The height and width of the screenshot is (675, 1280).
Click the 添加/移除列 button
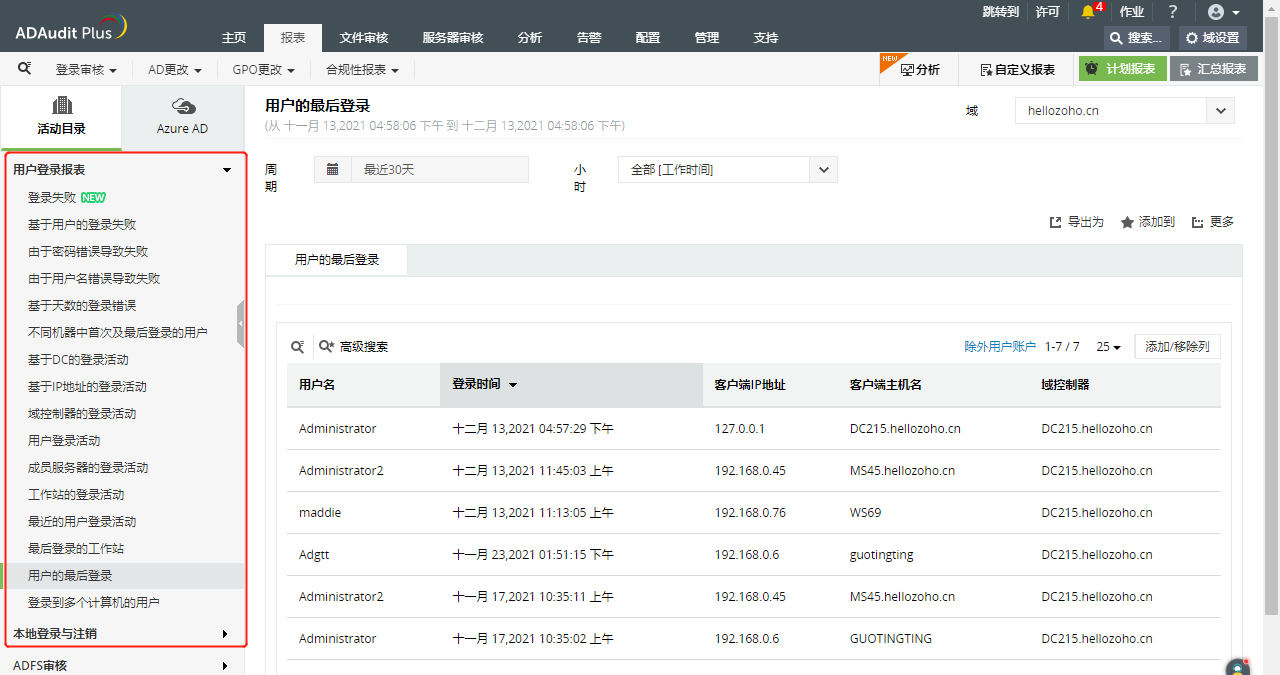(1177, 347)
